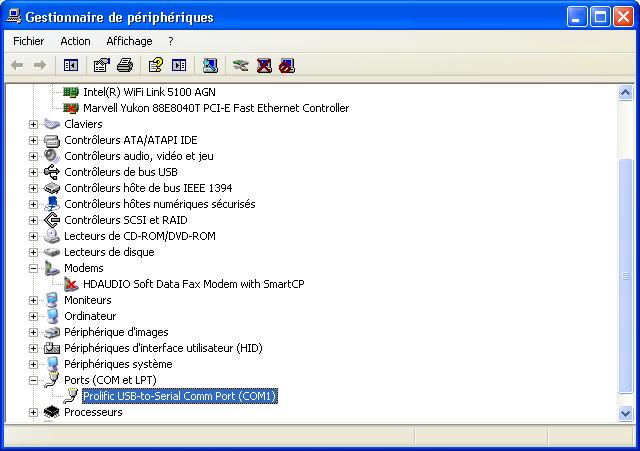
Task: Click the Forward arrow toolbar button
Action: tap(40, 65)
